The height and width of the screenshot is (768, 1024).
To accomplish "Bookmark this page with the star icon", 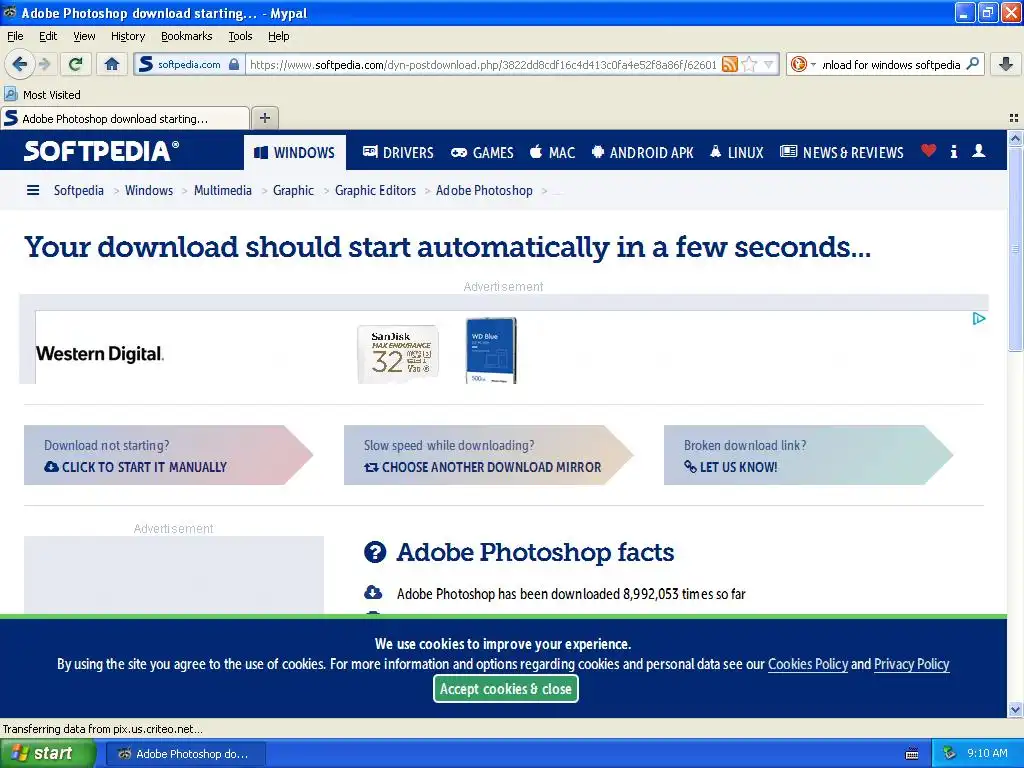I will coord(749,64).
